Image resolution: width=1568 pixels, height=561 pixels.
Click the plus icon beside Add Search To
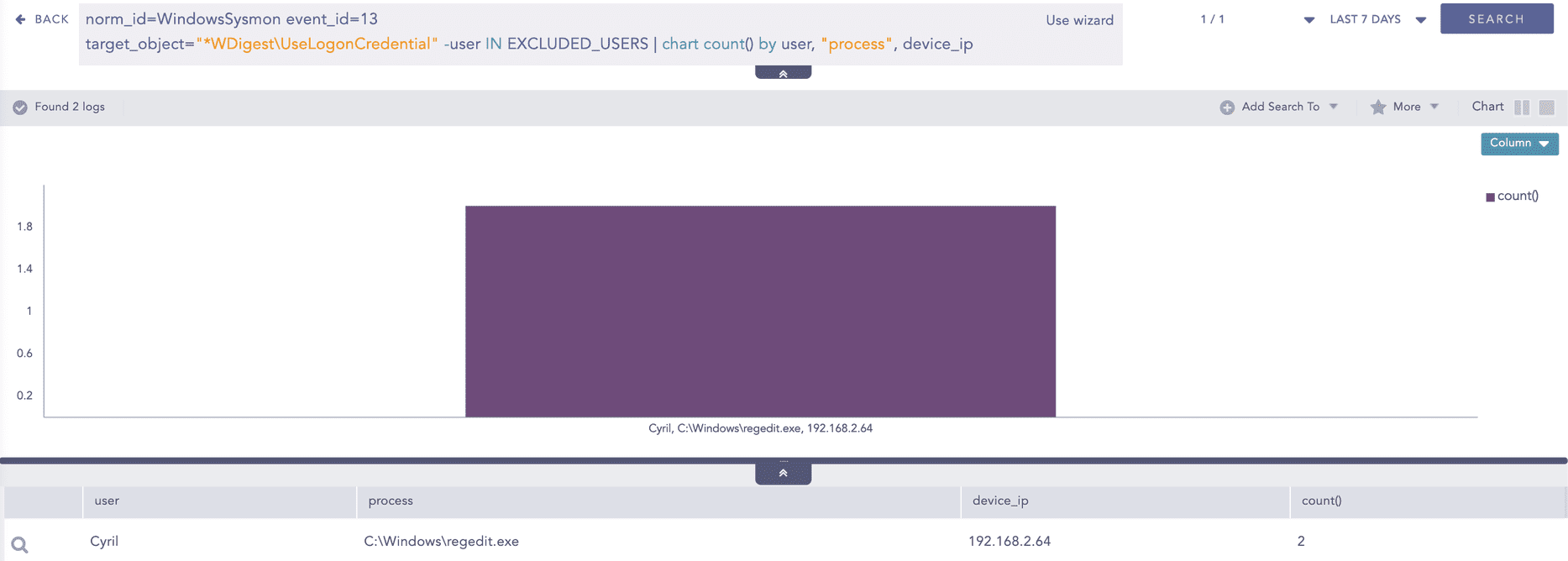(1227, 107)
